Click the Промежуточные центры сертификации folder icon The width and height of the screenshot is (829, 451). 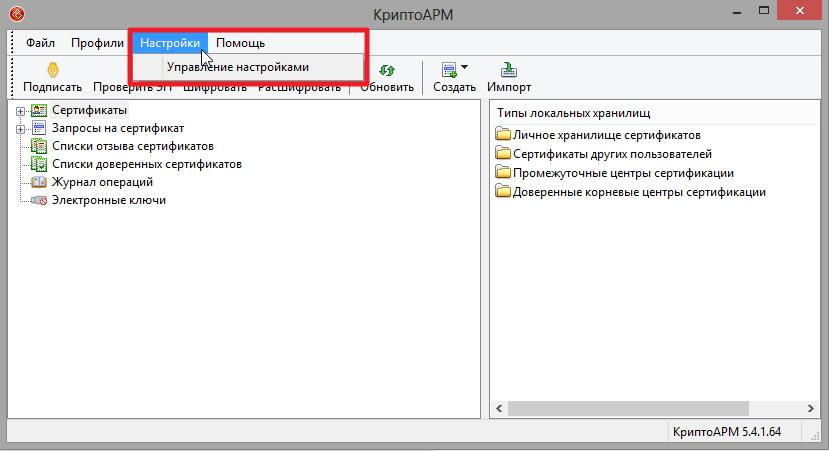click(503, 172)
